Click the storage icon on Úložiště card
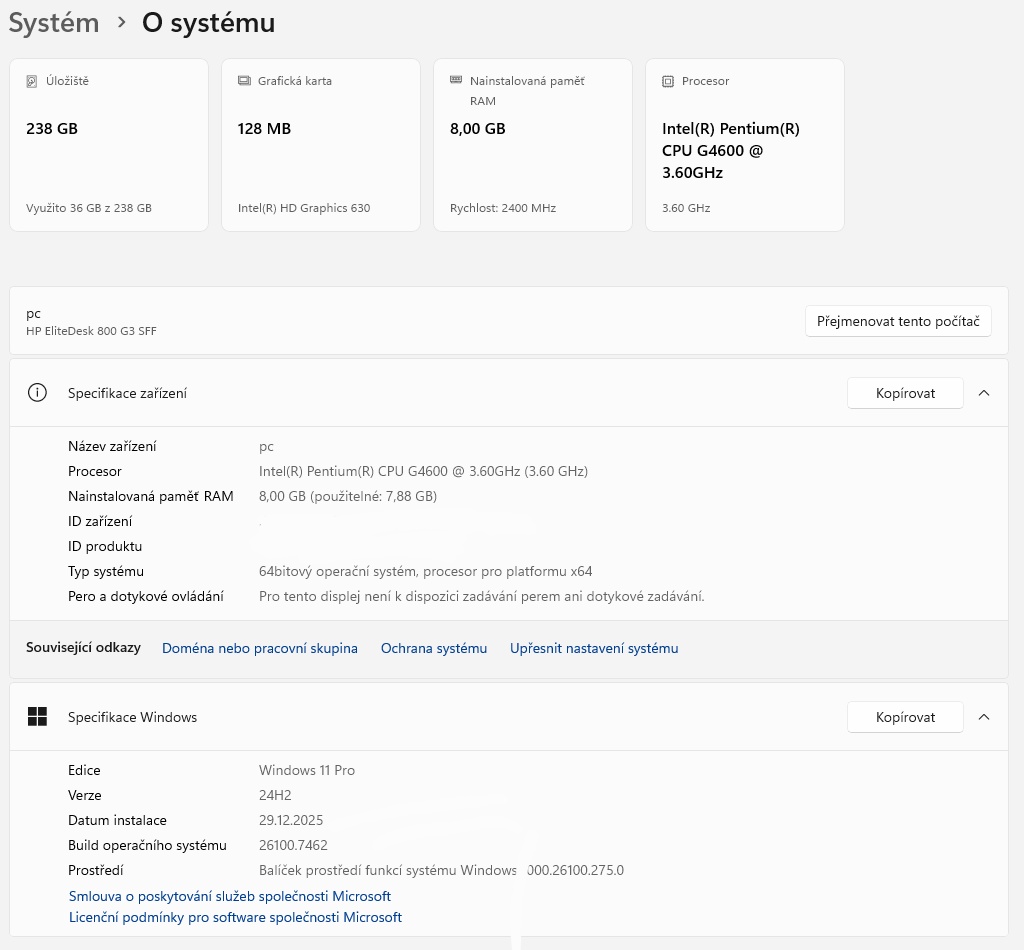 point(32,81)
